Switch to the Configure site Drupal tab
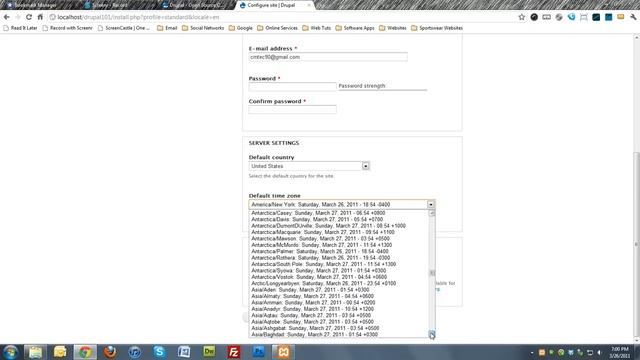 pyautogui.click(x=274, y=5)
